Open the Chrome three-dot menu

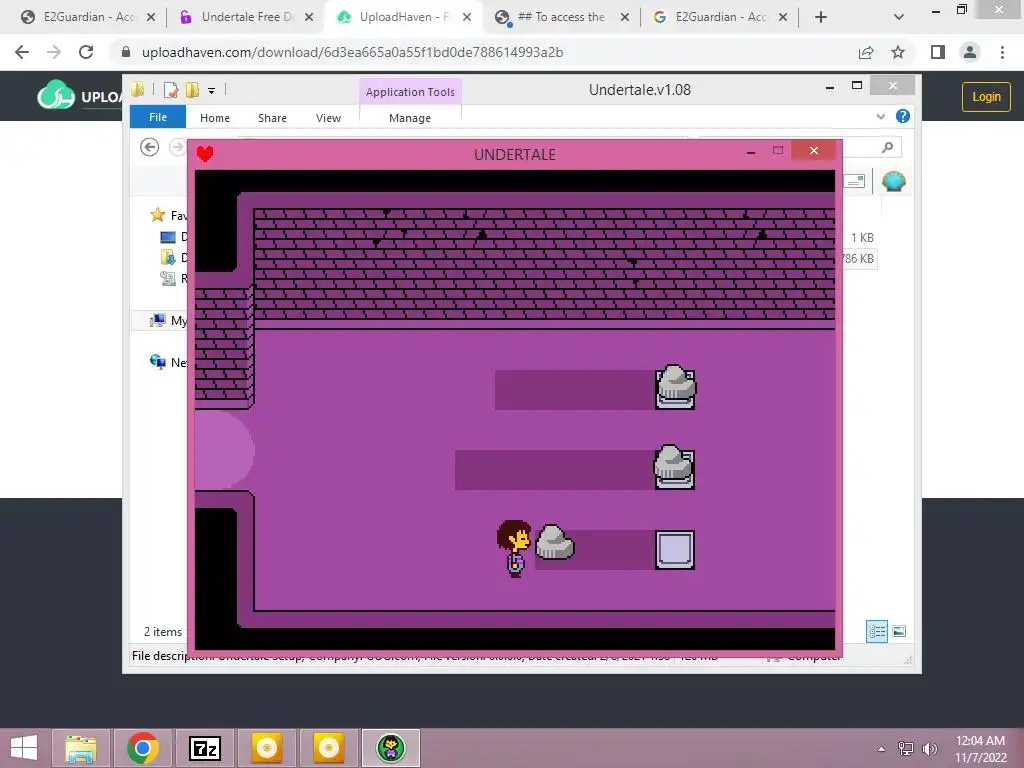(1002, 52)
